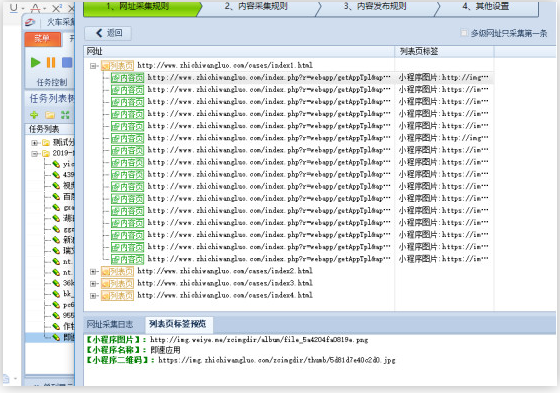
Task: Click the 任务列表 column header
Action: (x=50, y=129)
